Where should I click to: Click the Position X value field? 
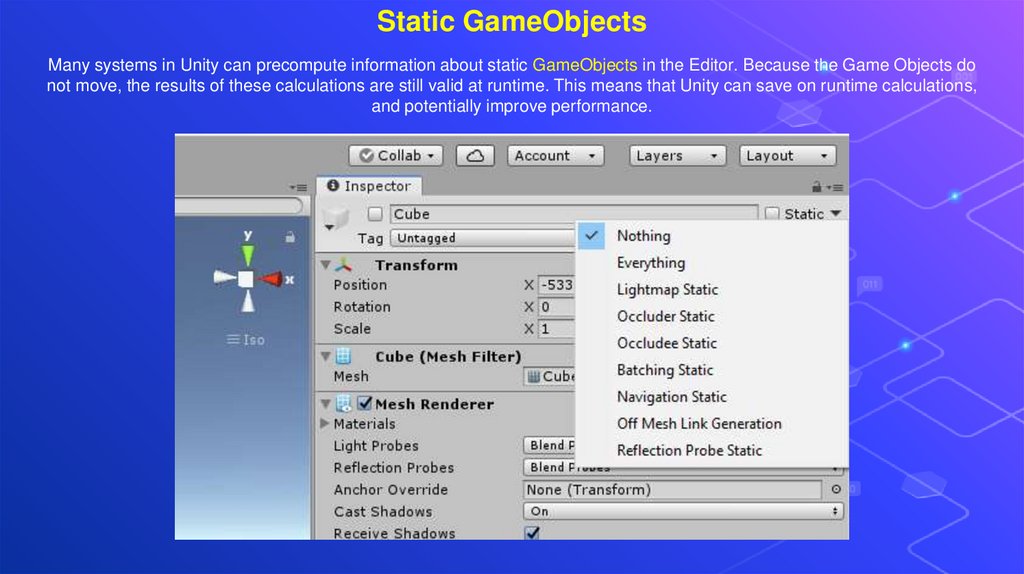coord(556,285)
